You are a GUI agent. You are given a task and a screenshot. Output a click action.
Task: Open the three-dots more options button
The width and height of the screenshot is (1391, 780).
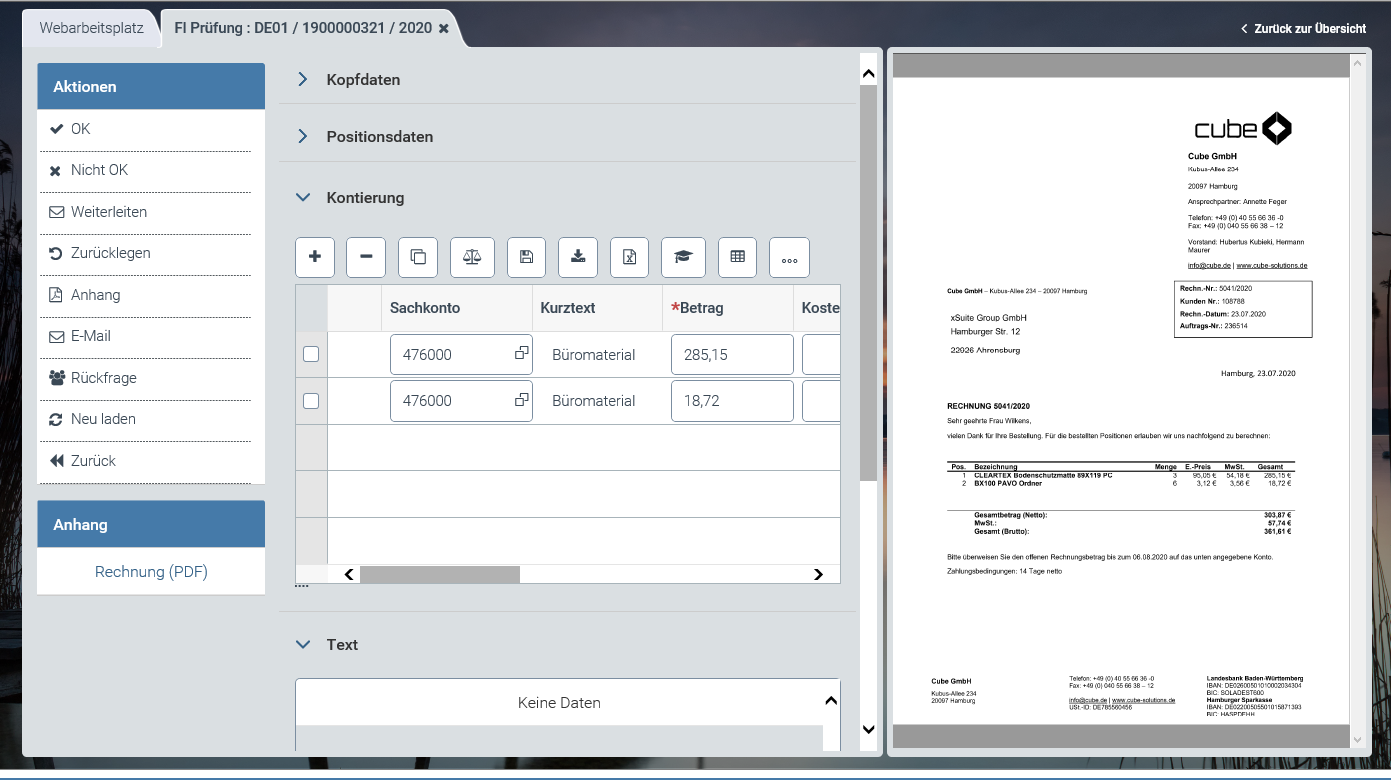click(x=789, y=257)
